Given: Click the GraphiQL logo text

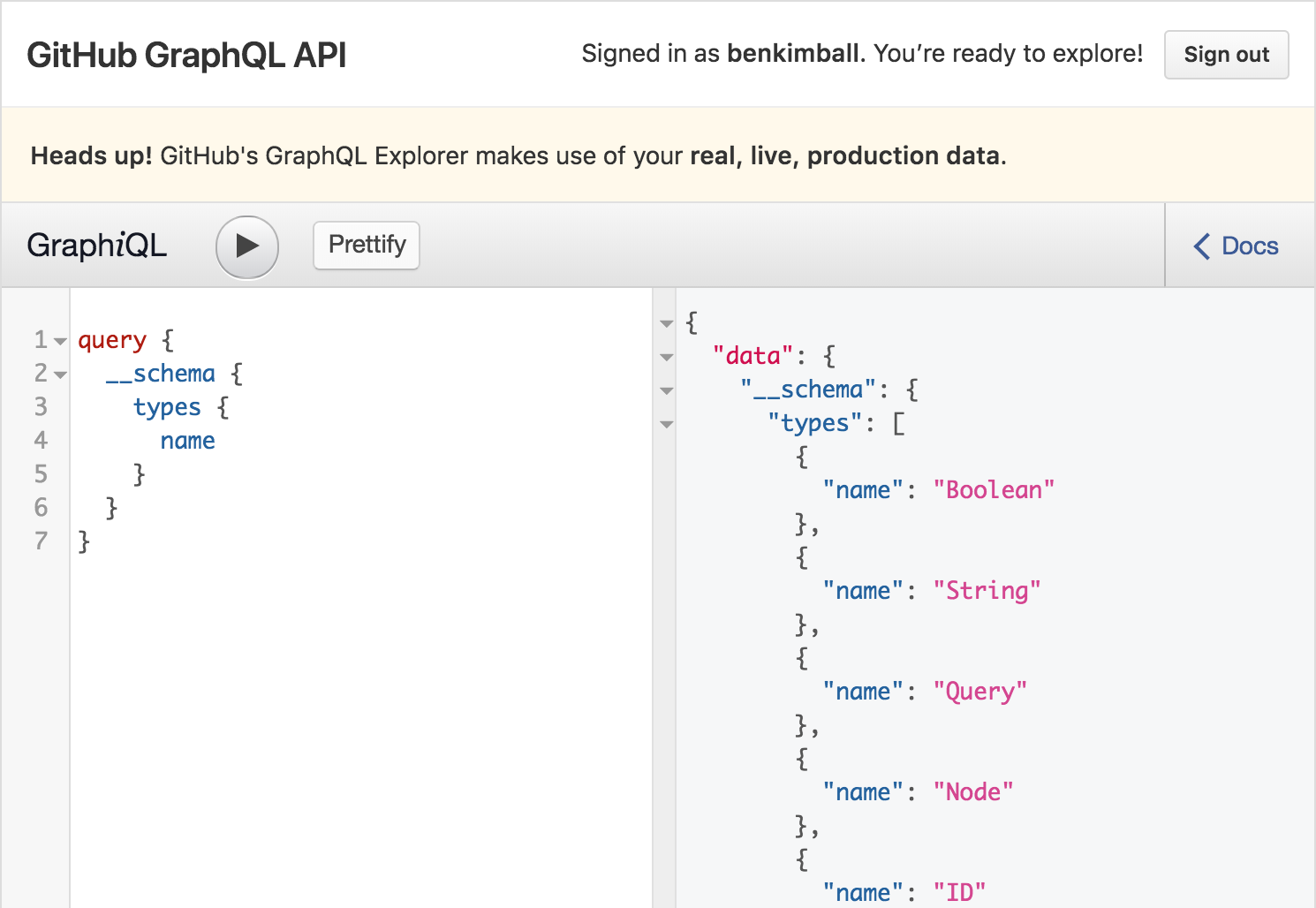Looking at the screenshot, I should pyautogui.click(x=96, y=246).
